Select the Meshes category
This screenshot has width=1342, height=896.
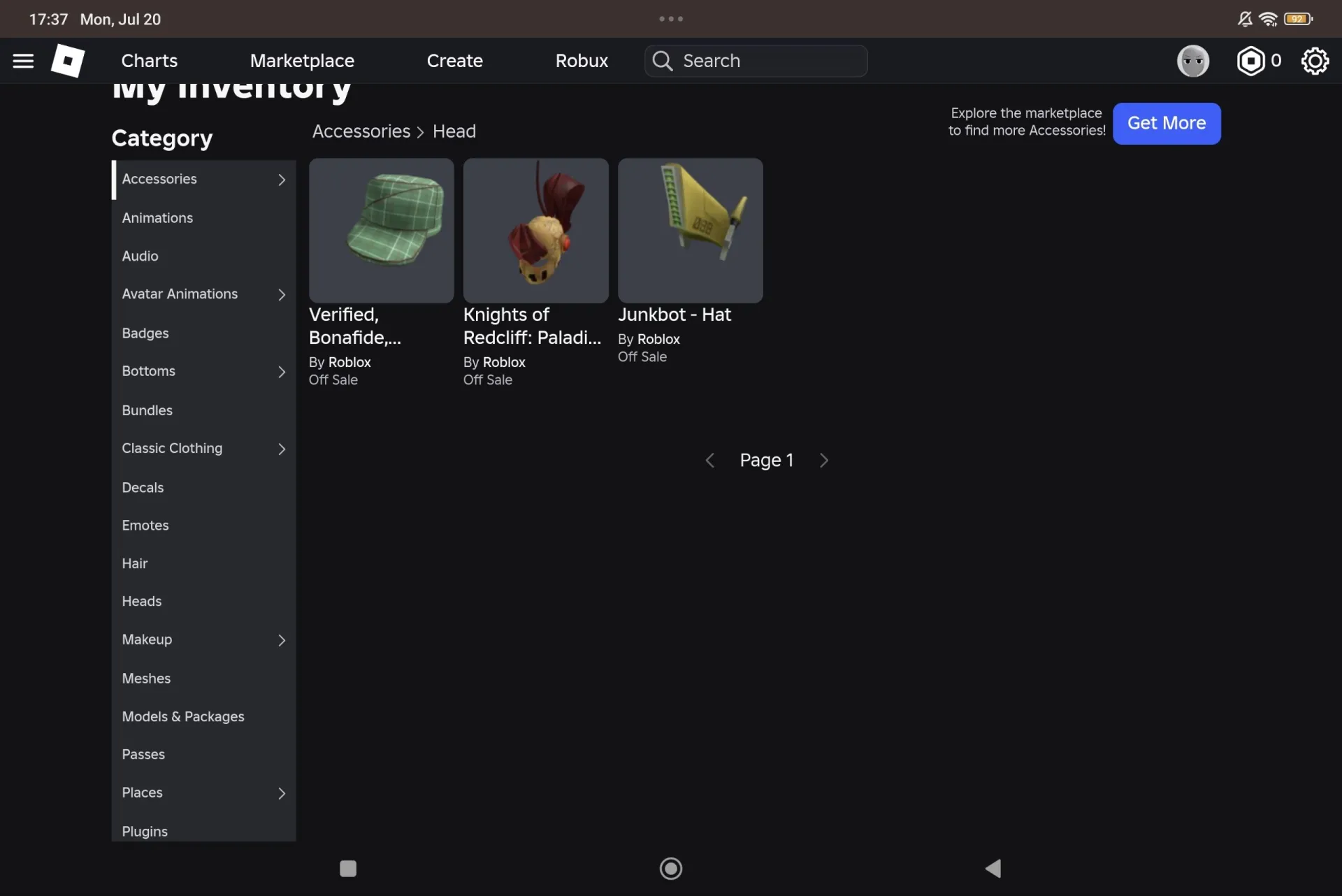(x=203, y=678)
